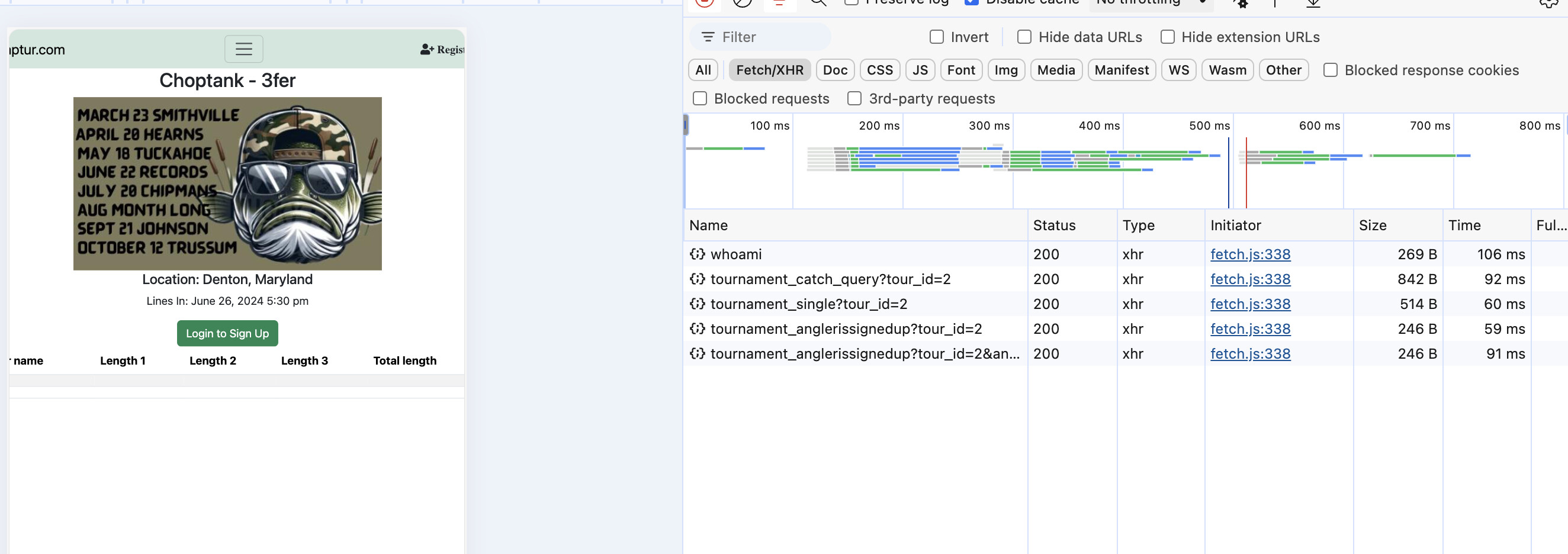Viewport: 1568px width, 554px height.
Task: Enable Hide extension URLs
Action: pos(1167,37)
